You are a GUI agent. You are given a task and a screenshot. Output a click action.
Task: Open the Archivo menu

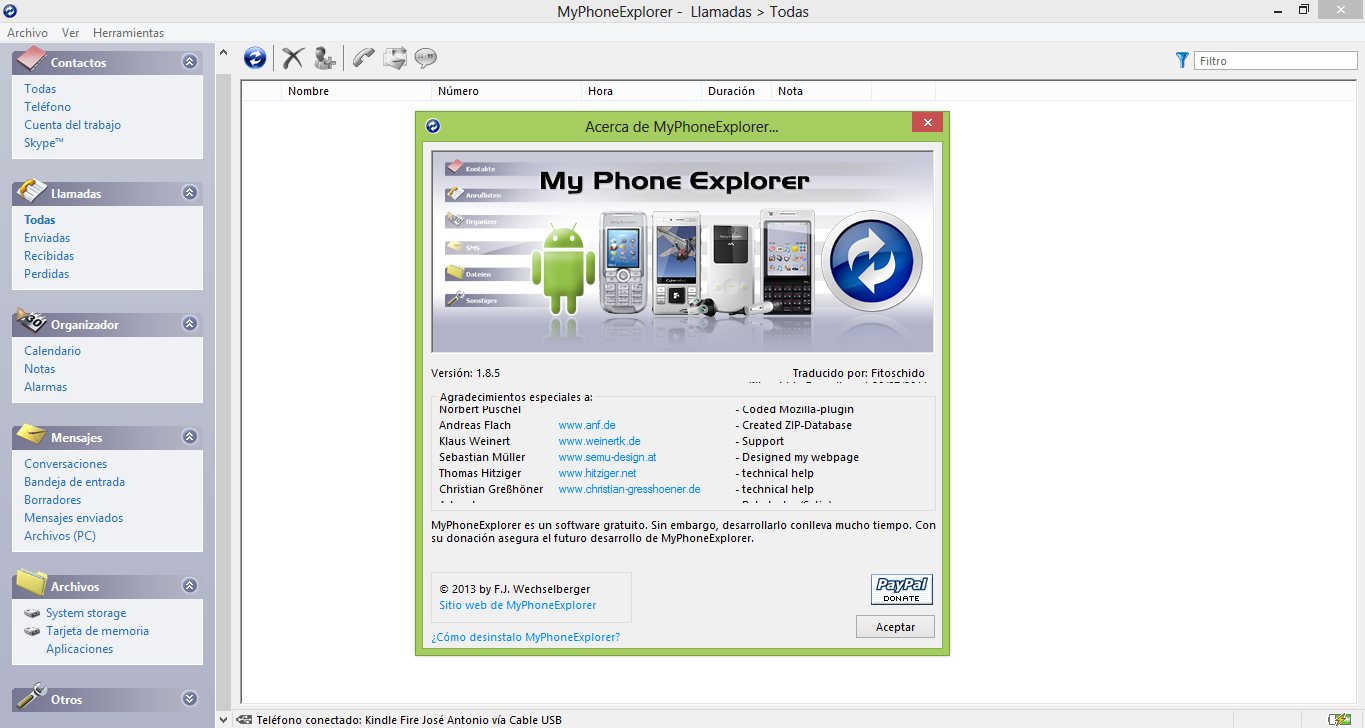tap(27, 33)
